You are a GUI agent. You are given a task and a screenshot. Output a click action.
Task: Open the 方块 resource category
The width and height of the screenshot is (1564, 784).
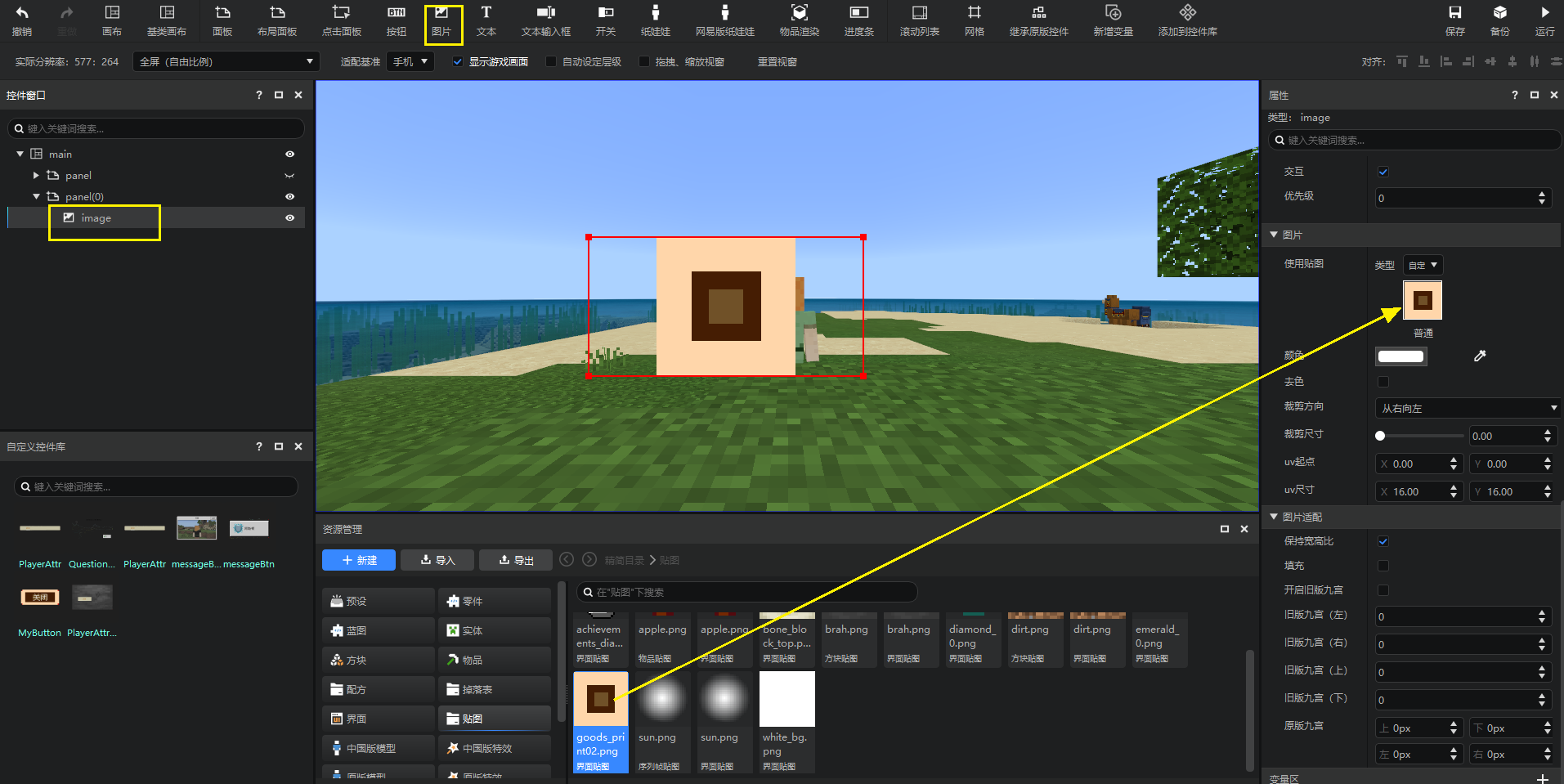[x=379, y=660]
